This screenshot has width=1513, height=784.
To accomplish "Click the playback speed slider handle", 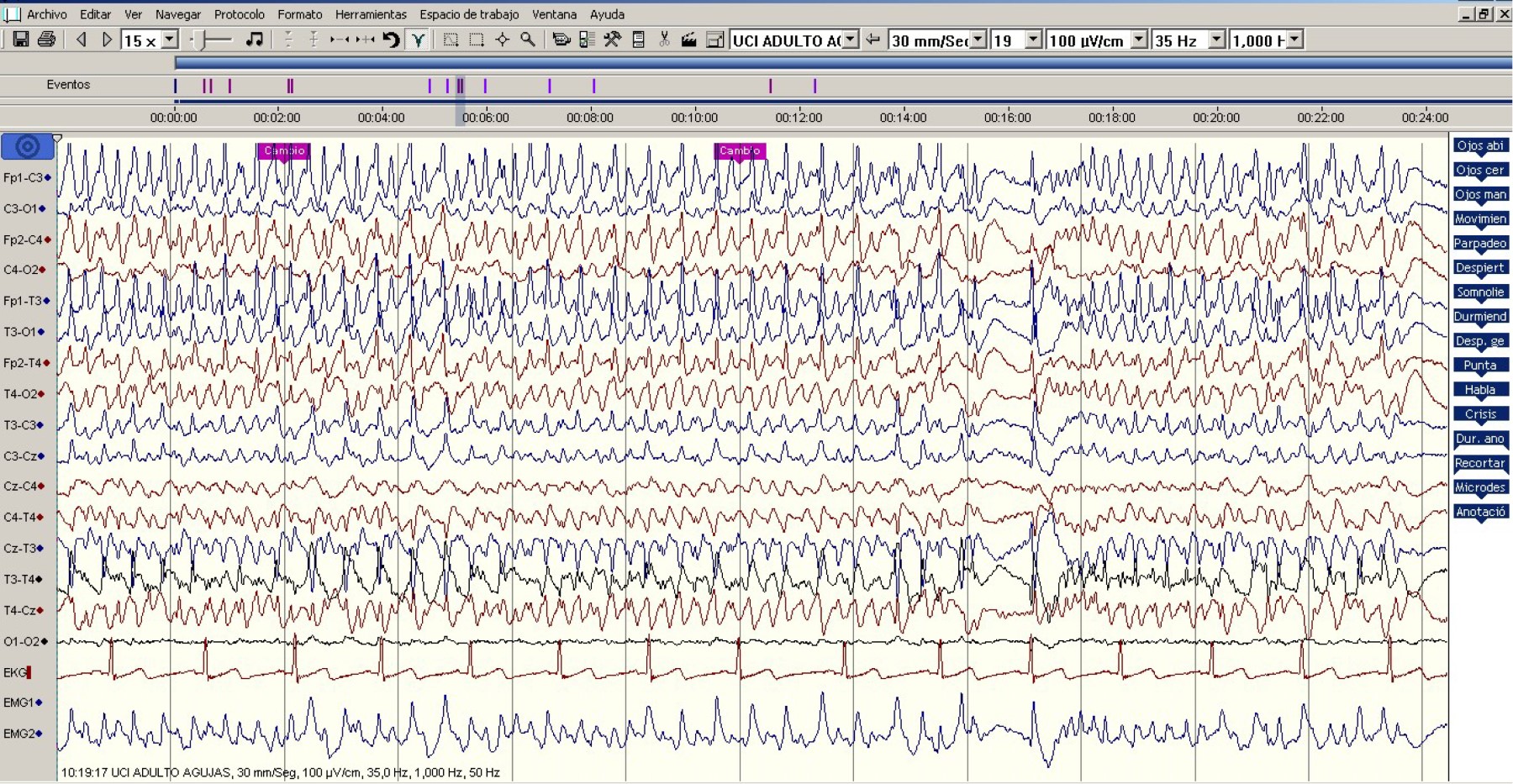I will pos(198,39).
